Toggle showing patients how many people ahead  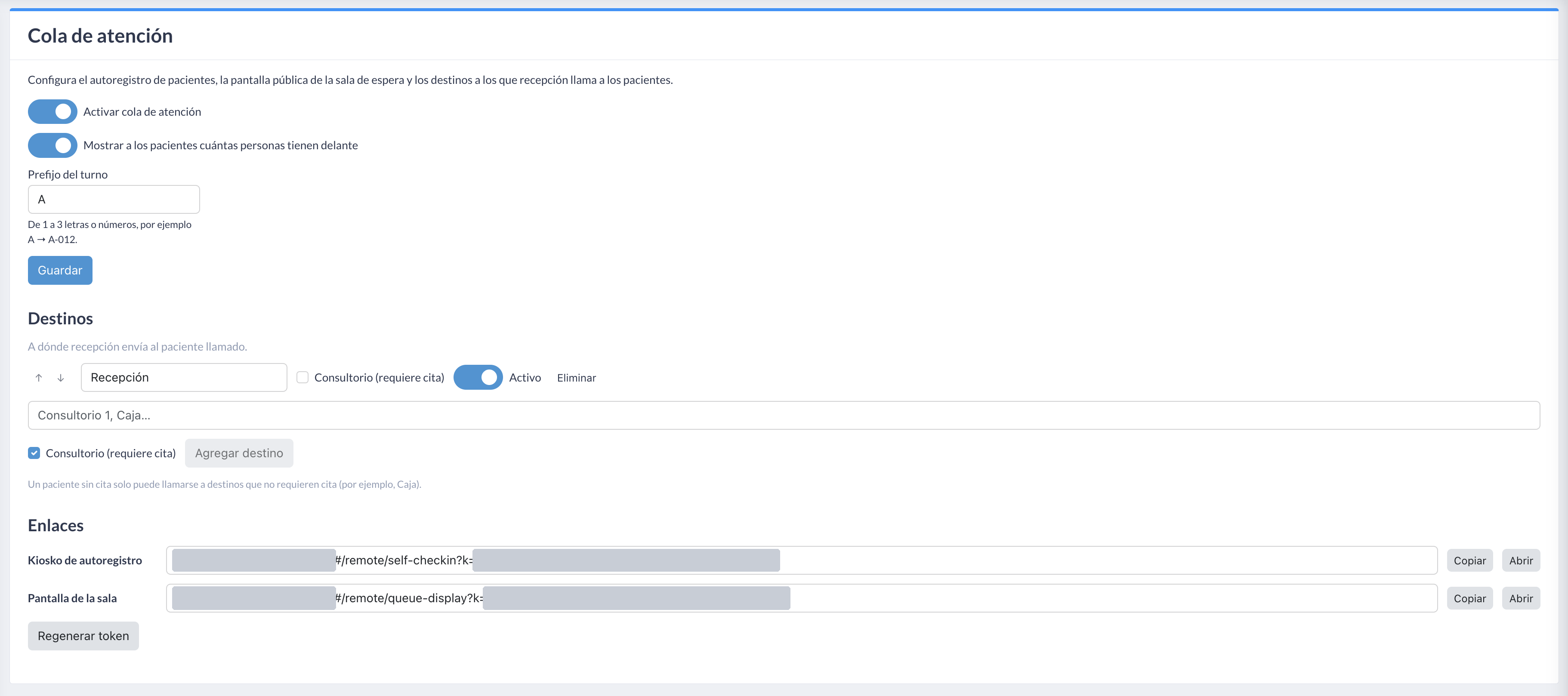(52, 145)
